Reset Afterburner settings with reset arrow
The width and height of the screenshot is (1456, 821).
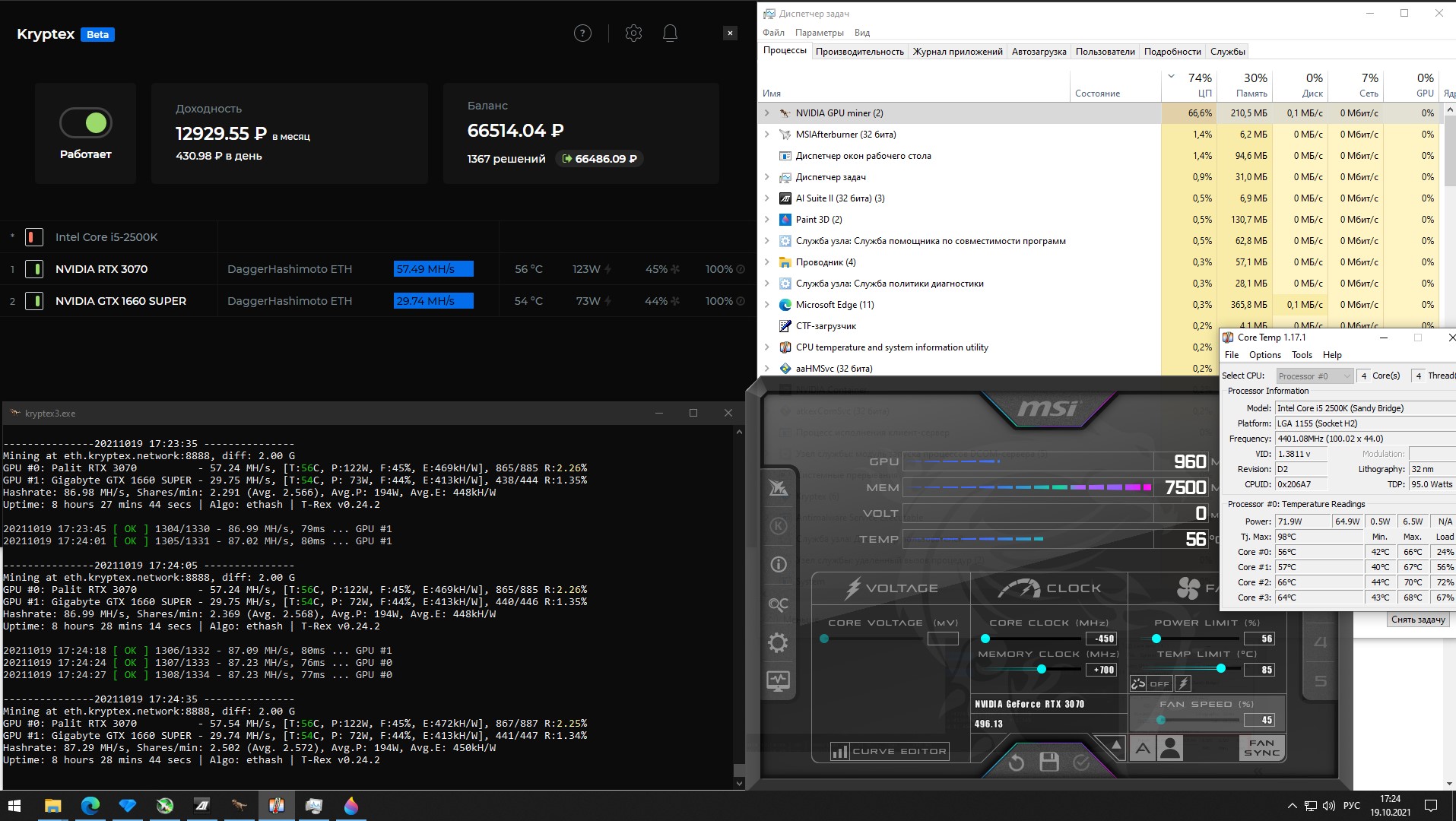tap(1017, 762)
